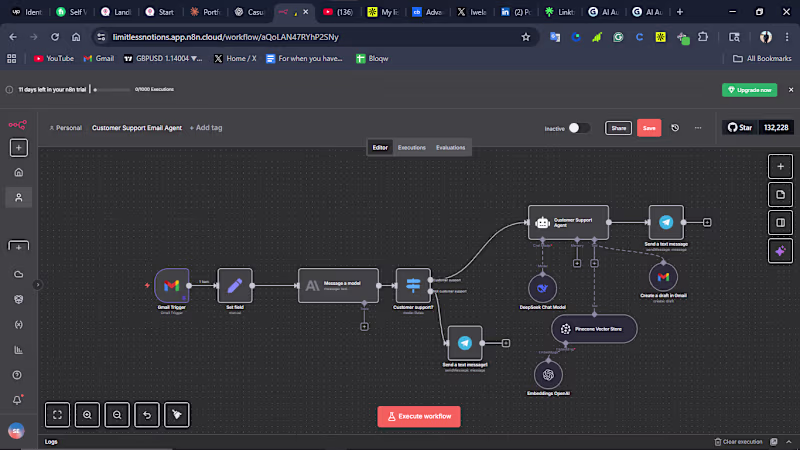The image size is (800, 450).
Task: Dismiss the trial banner
Action: click(791, 90)
